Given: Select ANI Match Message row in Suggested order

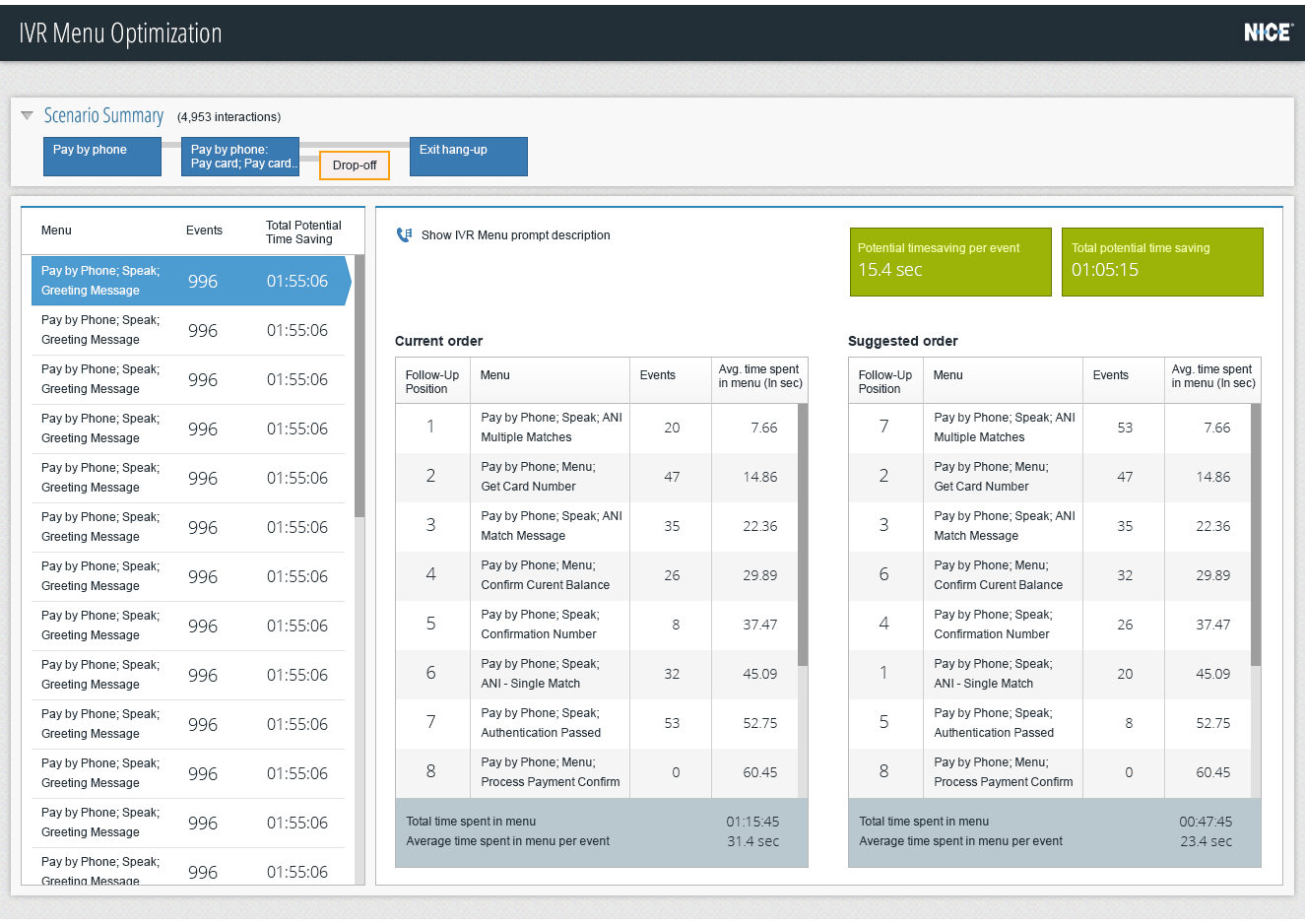Looking at the screenshot, I should tap(1050, 527).
